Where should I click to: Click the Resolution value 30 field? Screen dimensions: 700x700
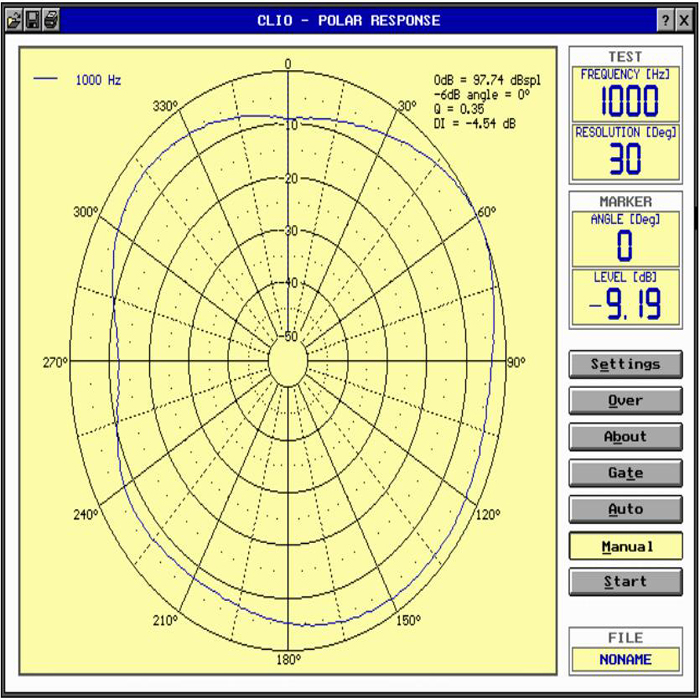pyautogui.click(x=625, y=160)
